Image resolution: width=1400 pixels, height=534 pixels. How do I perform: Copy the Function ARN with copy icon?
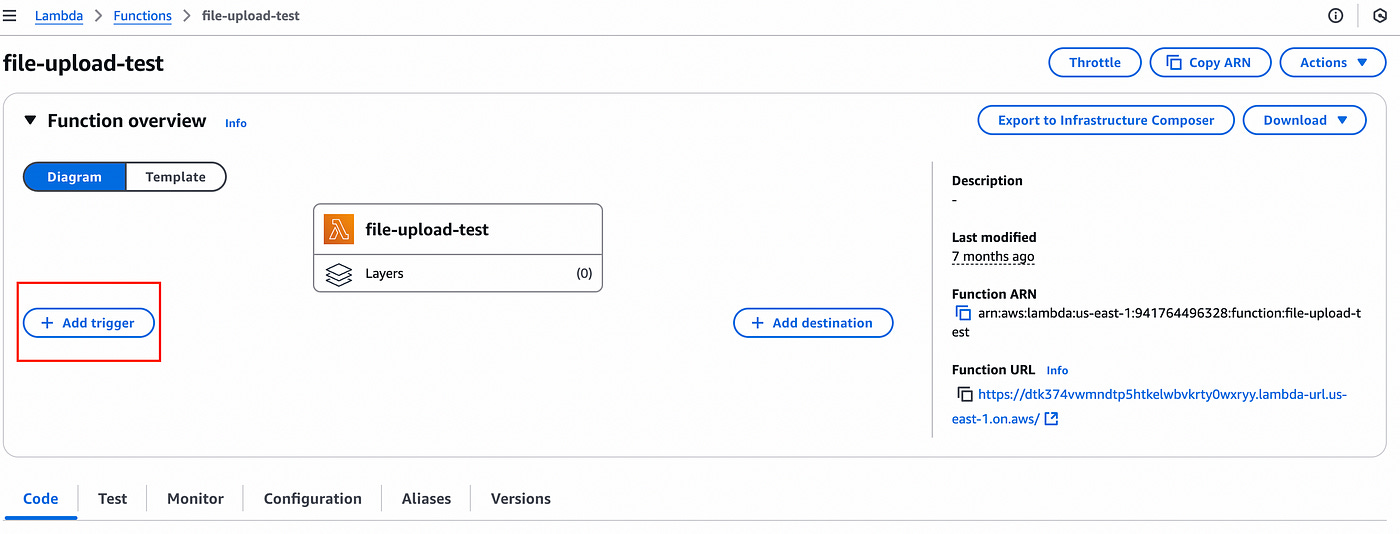964,313
